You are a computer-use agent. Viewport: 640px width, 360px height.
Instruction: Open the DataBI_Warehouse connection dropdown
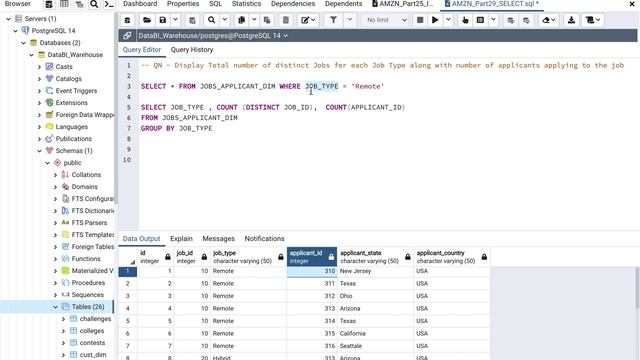click(213, 36)
